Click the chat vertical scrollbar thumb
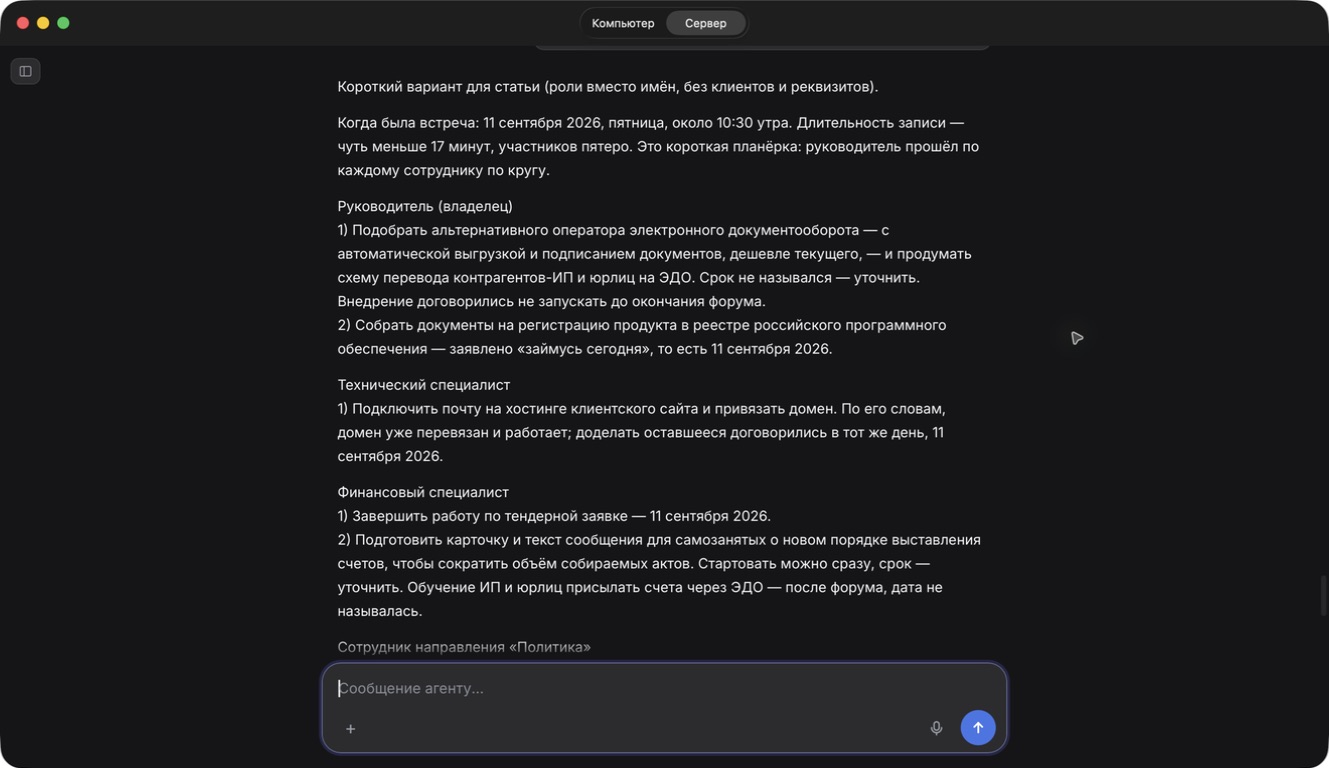 point(1324,596)
